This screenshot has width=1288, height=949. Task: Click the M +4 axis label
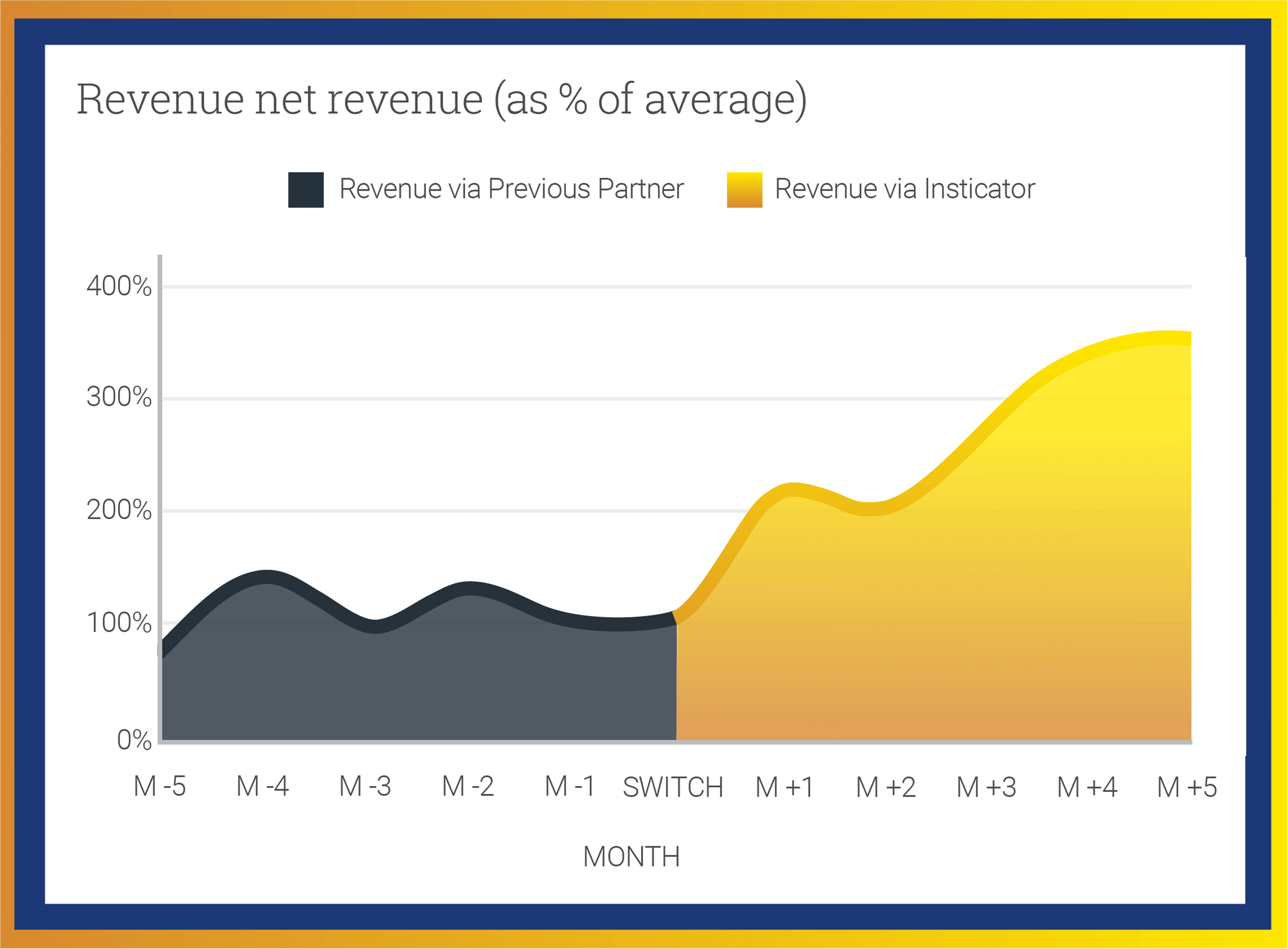pyautogui.click(x=1087, y=787)
